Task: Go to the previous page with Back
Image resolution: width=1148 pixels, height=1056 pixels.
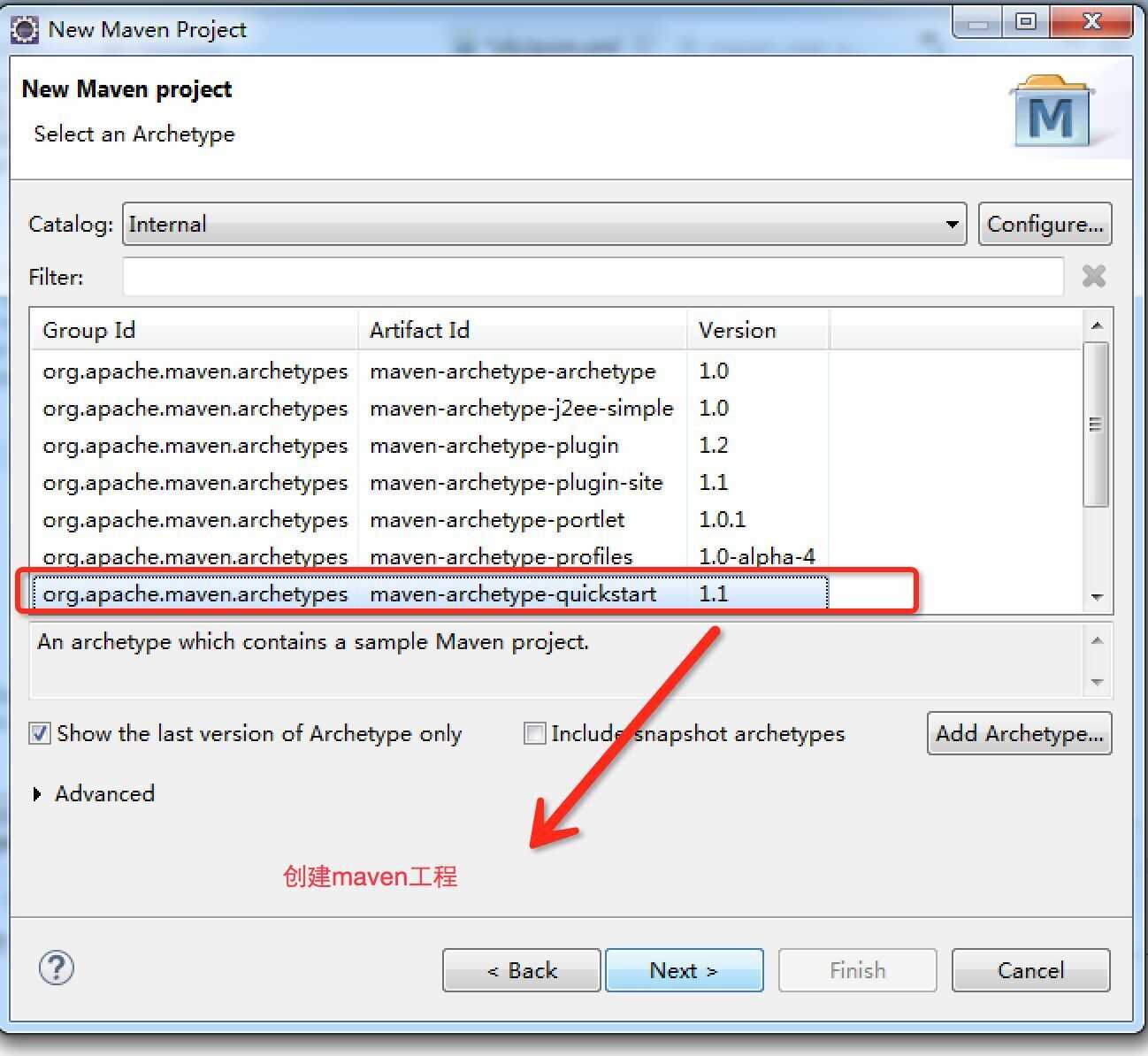Action: pos(522,970)
